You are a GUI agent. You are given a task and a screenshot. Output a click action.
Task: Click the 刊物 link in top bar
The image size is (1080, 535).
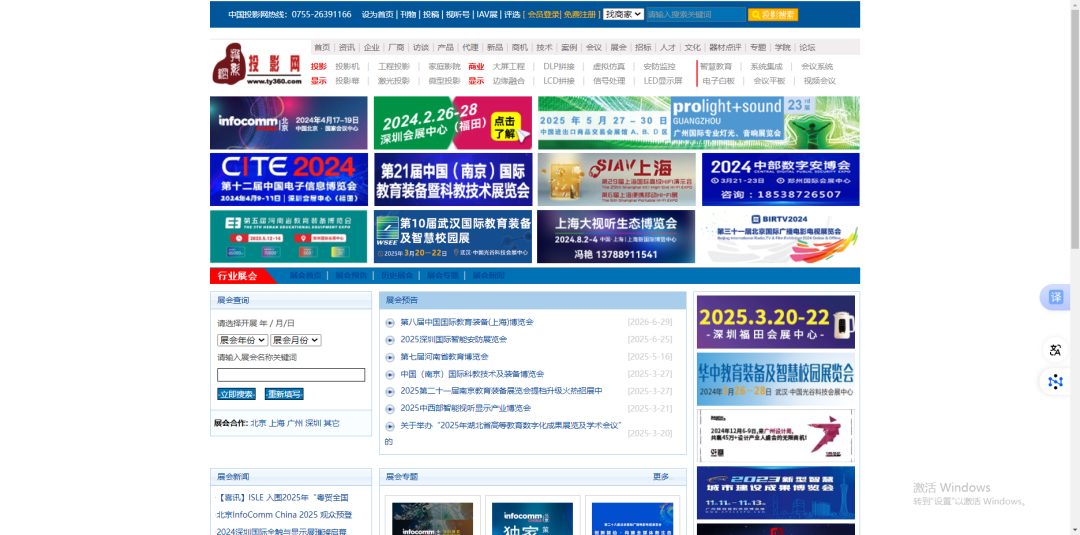pos(408,14)
